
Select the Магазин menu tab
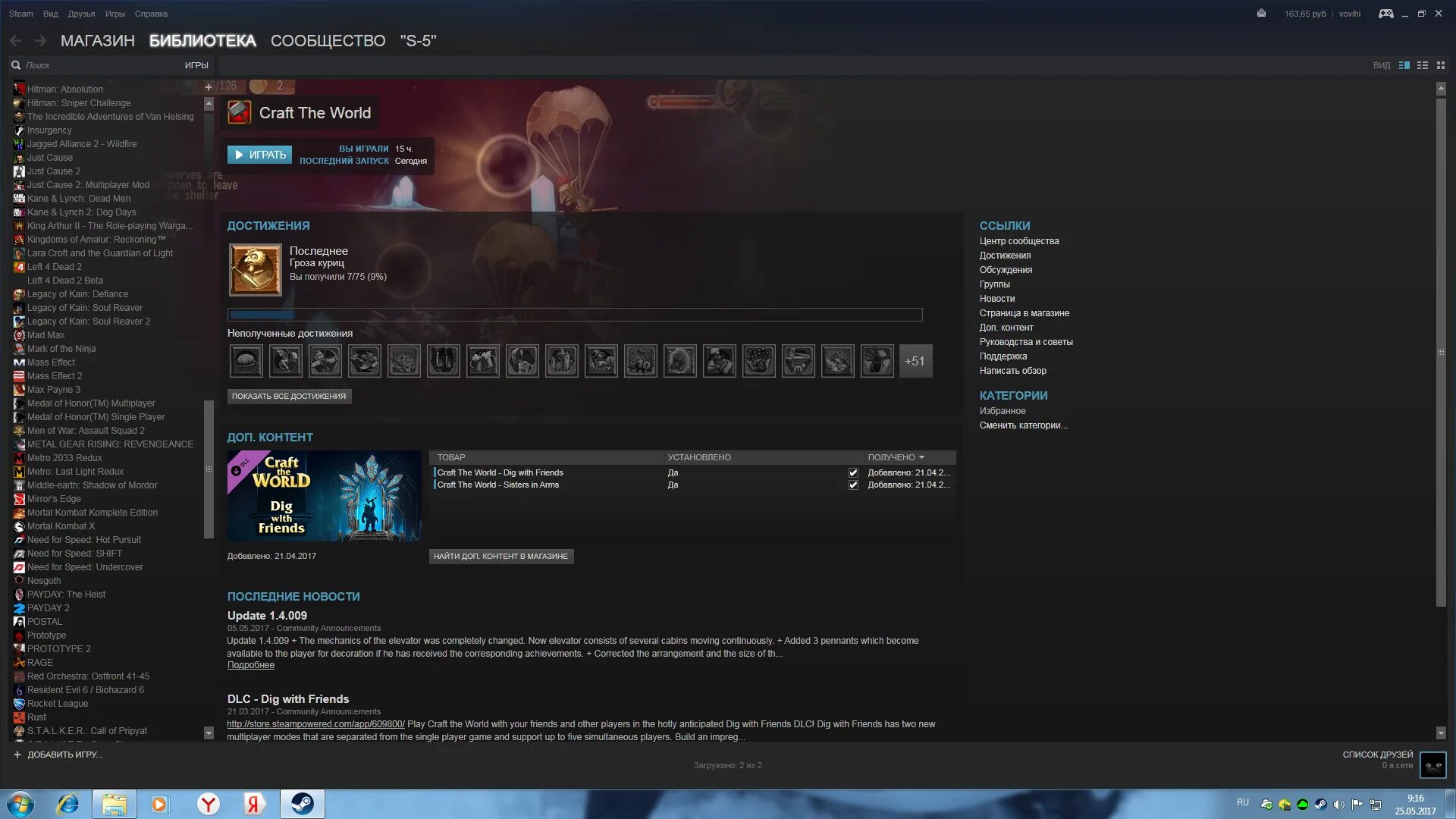tap(97, 40)
